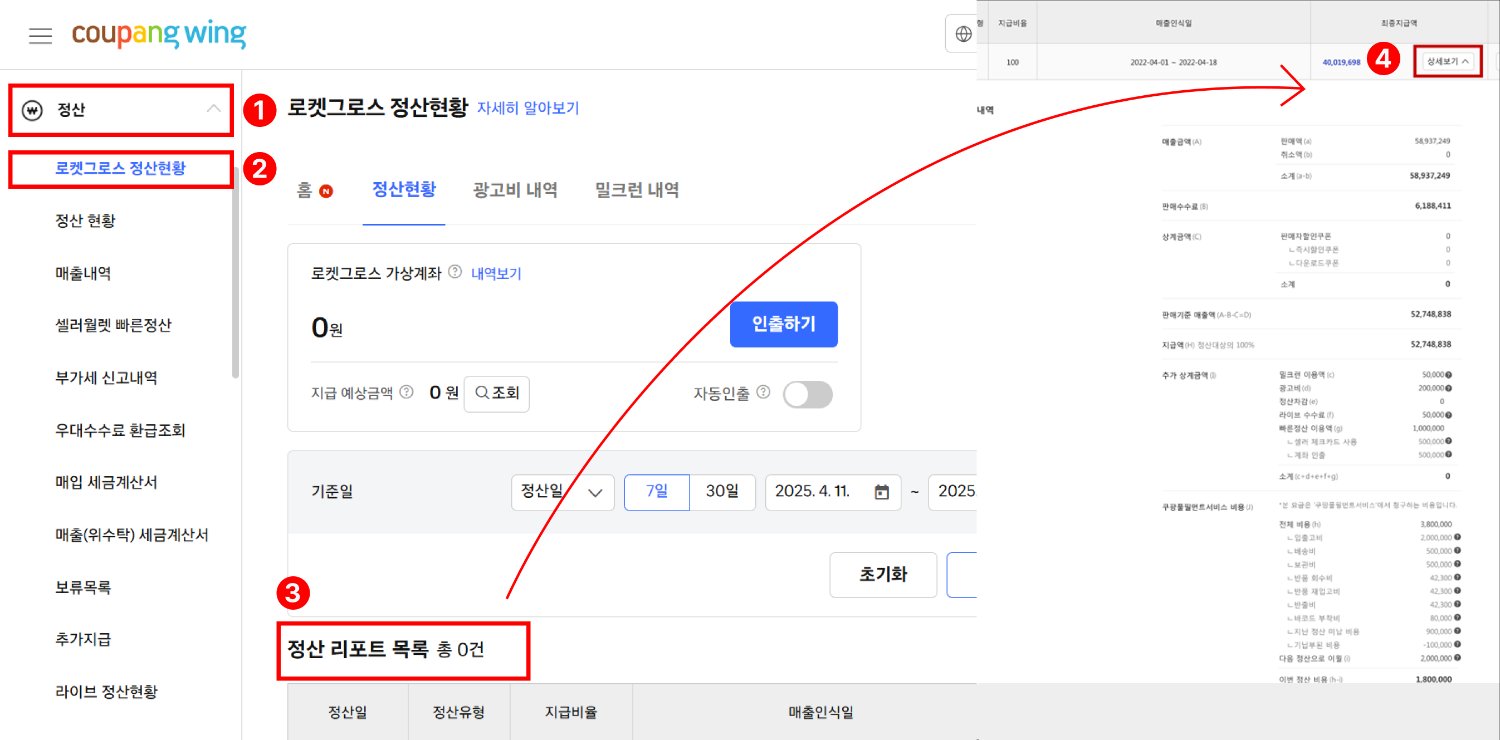
Task: Switch to the 홈 tab
Action: [304, 190]
